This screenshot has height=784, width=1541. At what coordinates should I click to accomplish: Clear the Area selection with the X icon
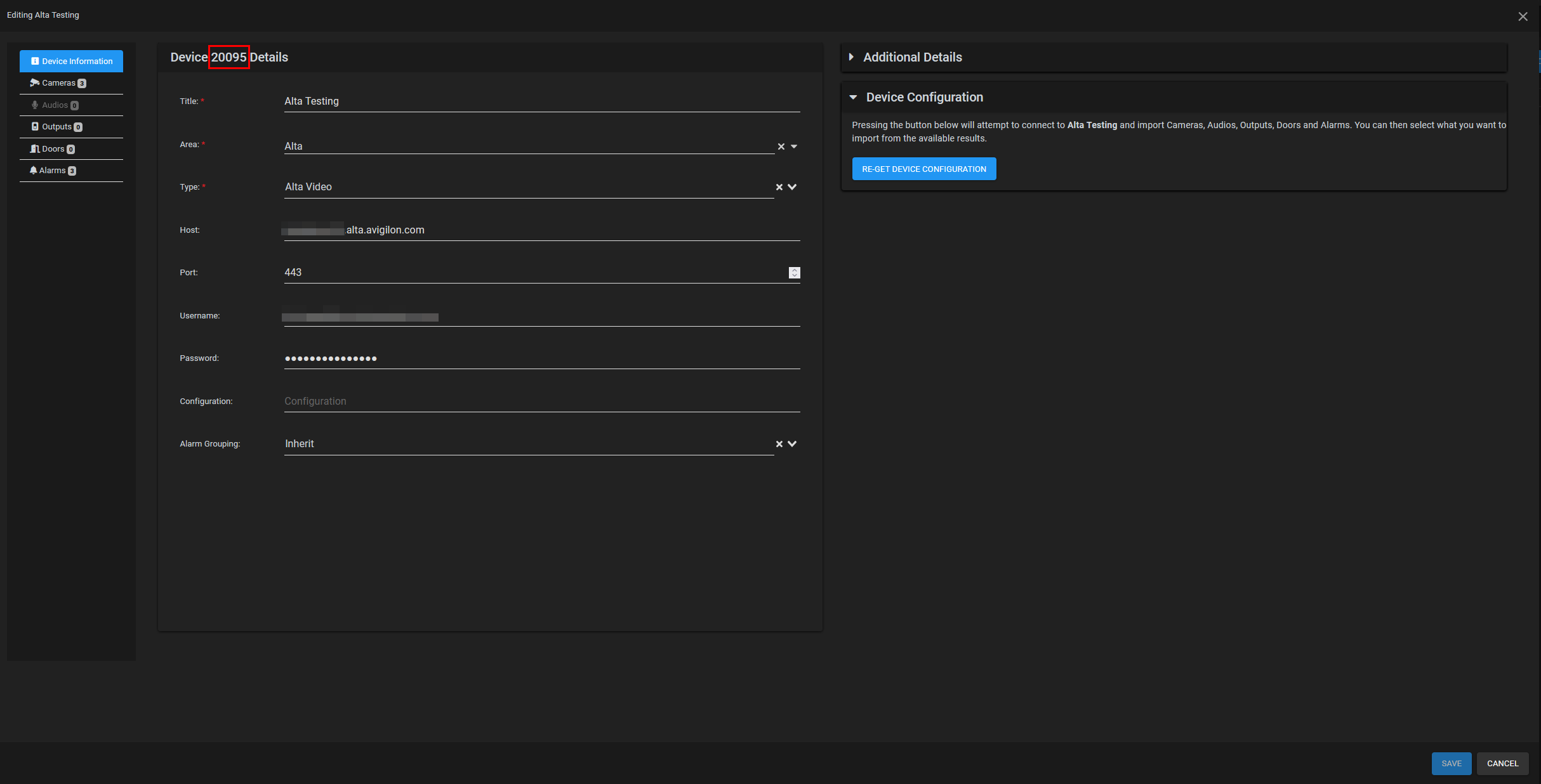pyautogui.click(x=781, y=147)
